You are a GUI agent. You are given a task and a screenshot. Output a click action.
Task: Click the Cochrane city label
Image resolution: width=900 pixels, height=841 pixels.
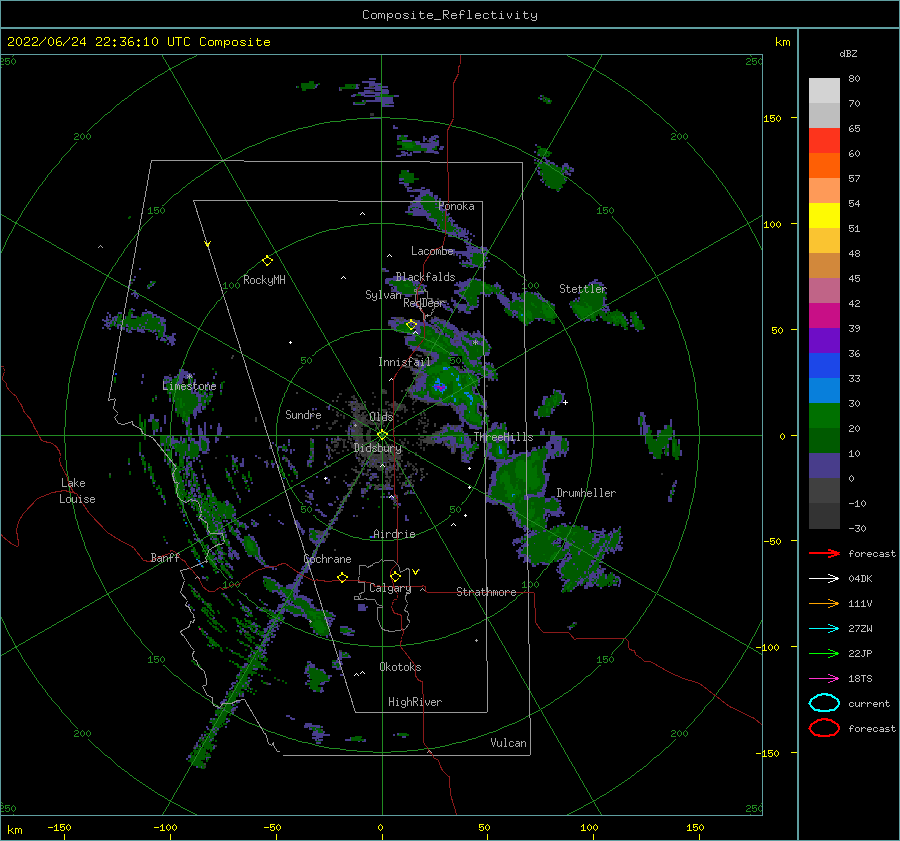[x=327, y=559]
